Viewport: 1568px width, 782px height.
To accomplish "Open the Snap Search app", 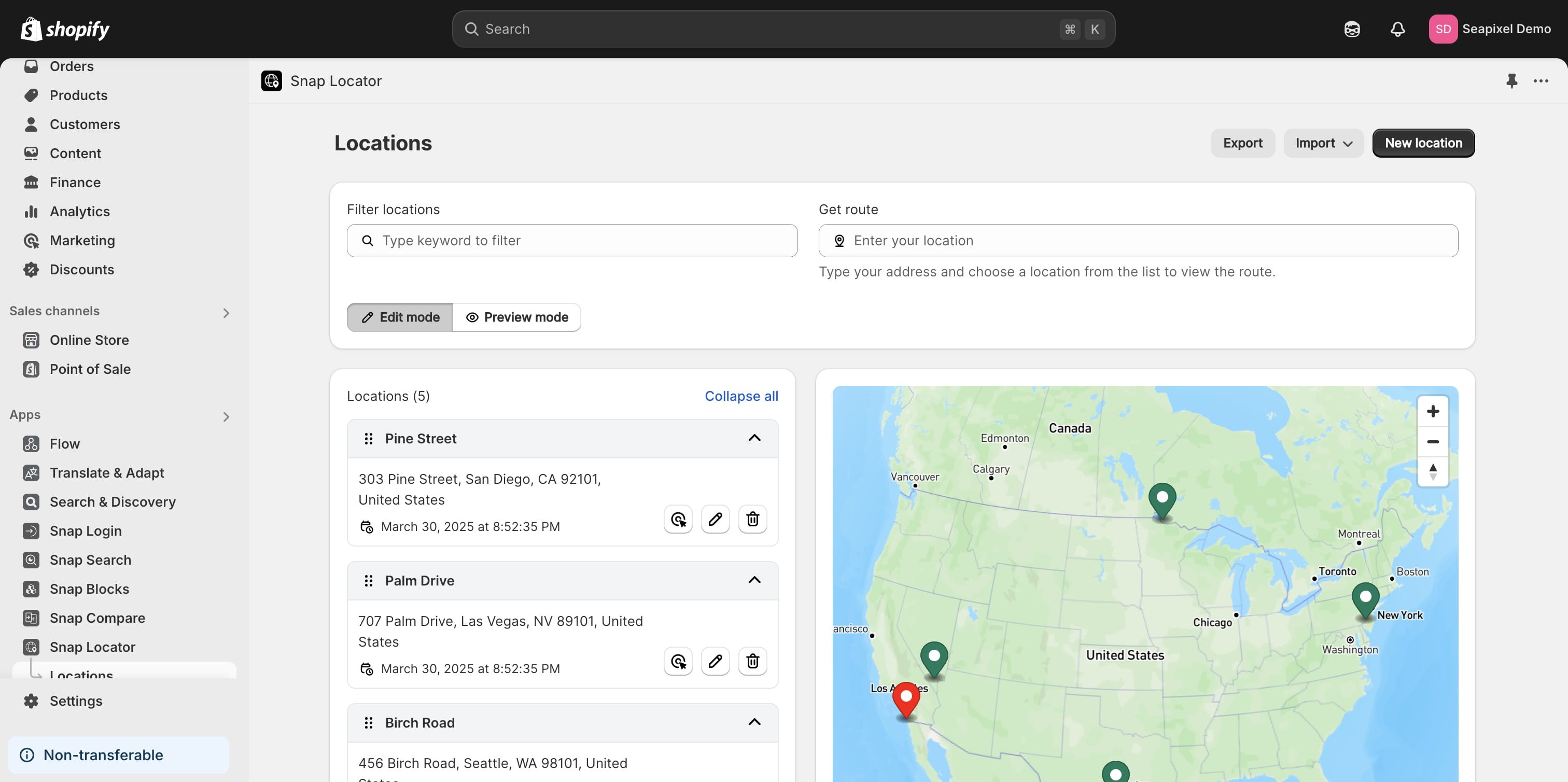I will click(90, 560).
